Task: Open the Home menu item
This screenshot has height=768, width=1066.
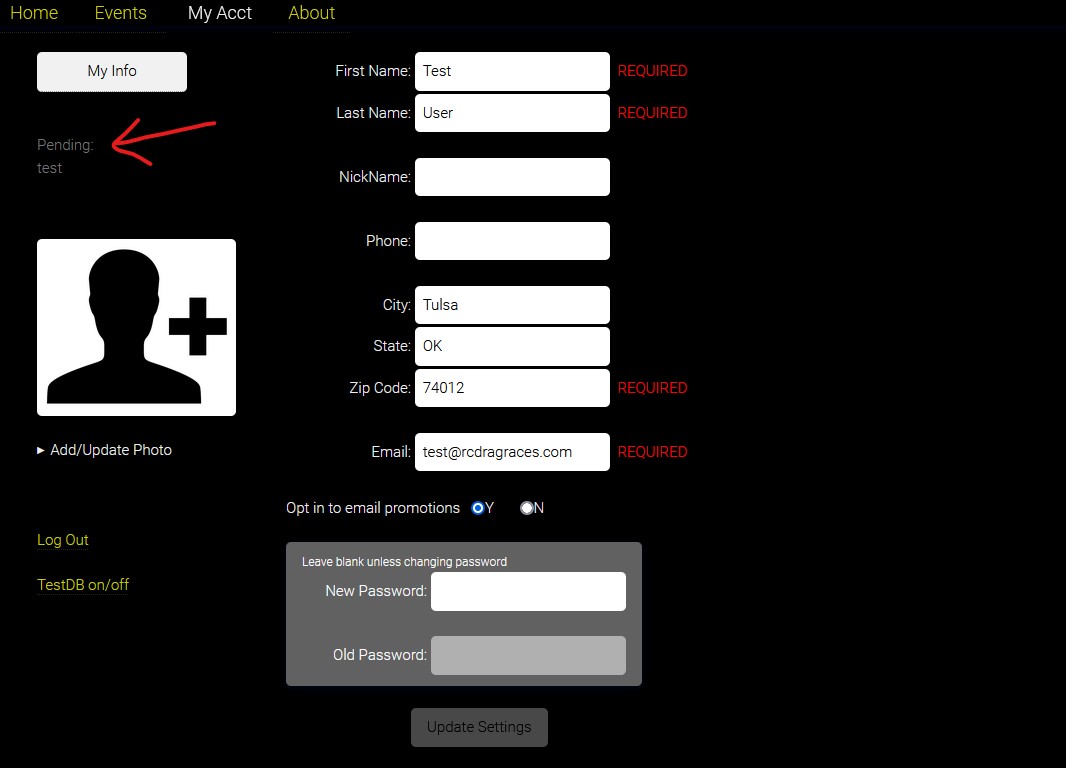Action: click(x=34, y=13)
